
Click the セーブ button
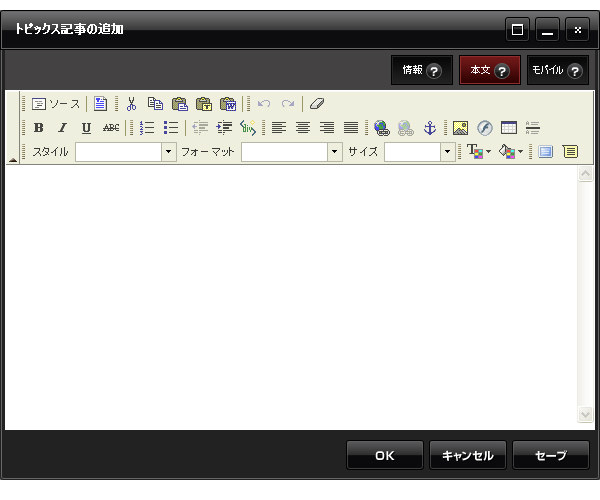pos(551,455)
